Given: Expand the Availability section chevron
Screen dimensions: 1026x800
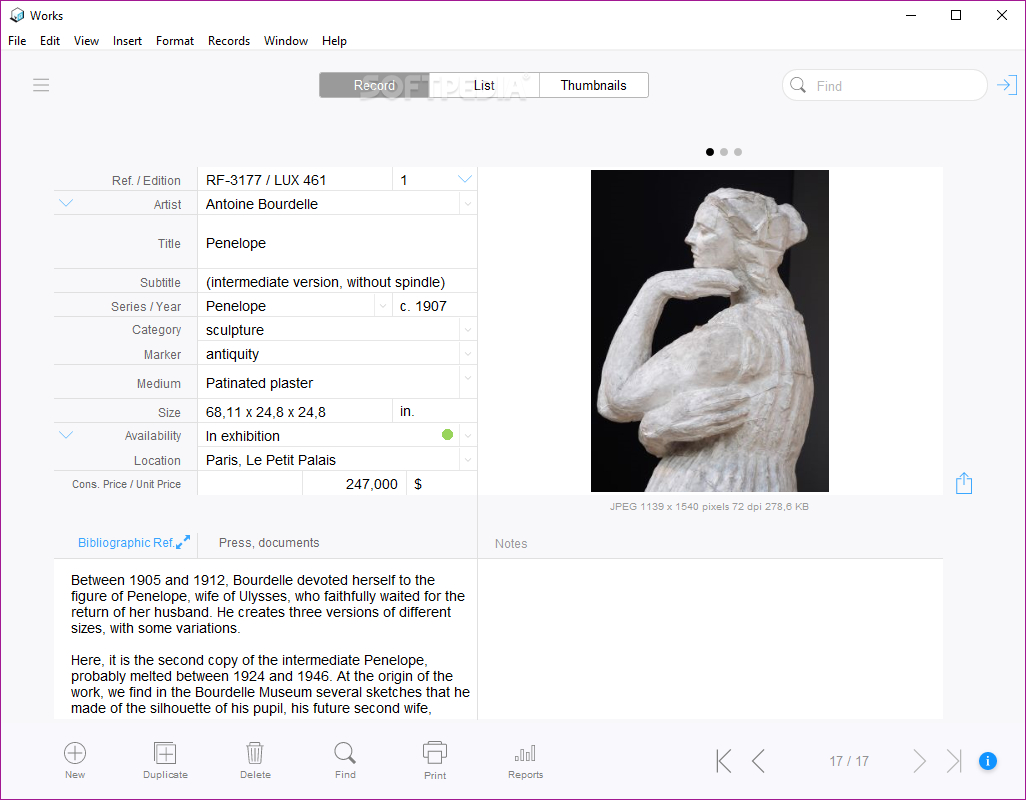Looking at the screenshot, I should (66, 435).
